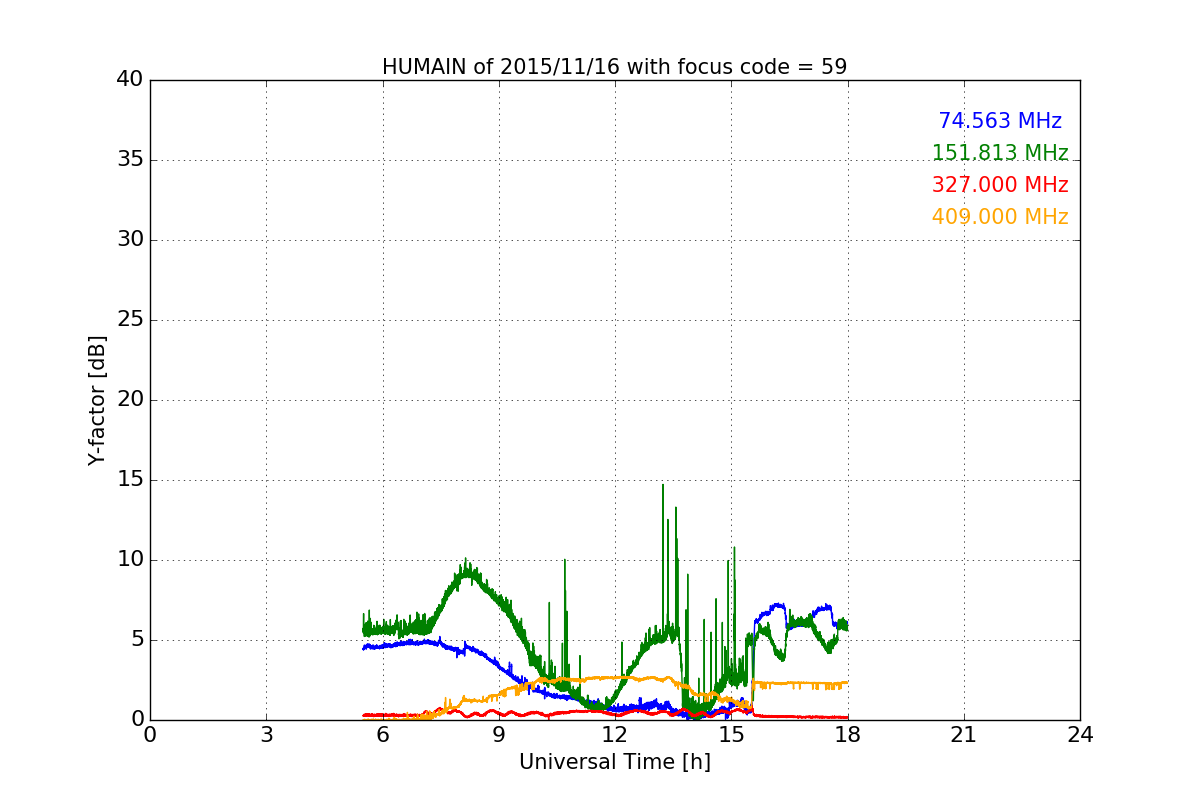Click the x-axis tick label 3
This screenshot has height=800, width=1200.
(x=266, y=735)
